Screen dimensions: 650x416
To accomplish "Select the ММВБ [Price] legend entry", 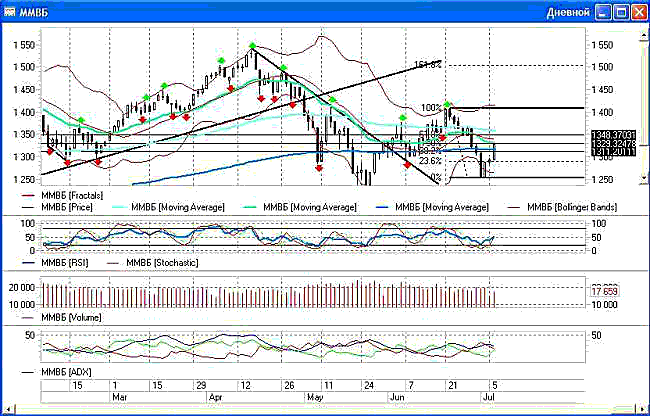I will [x=57, y=207].
